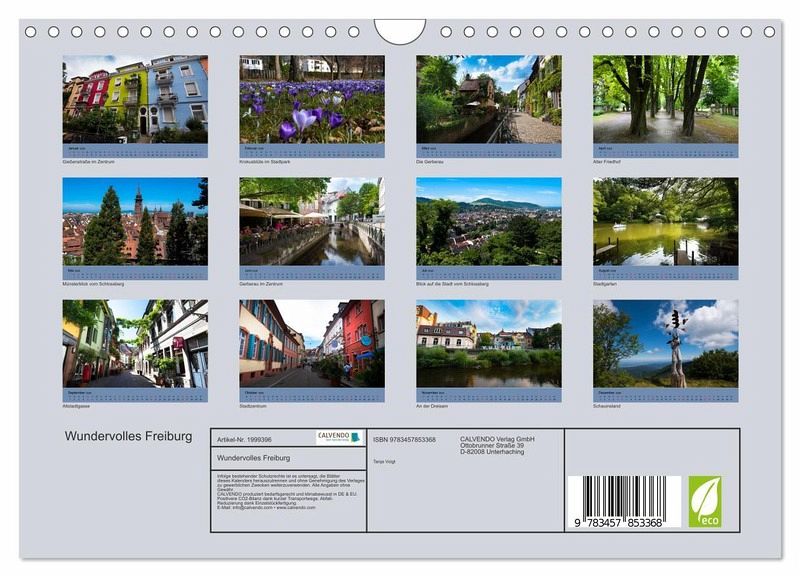This screenshot has width=800, height=577.
Task: Open the An der Dreisam river photo
Action: tap(489, 343)
